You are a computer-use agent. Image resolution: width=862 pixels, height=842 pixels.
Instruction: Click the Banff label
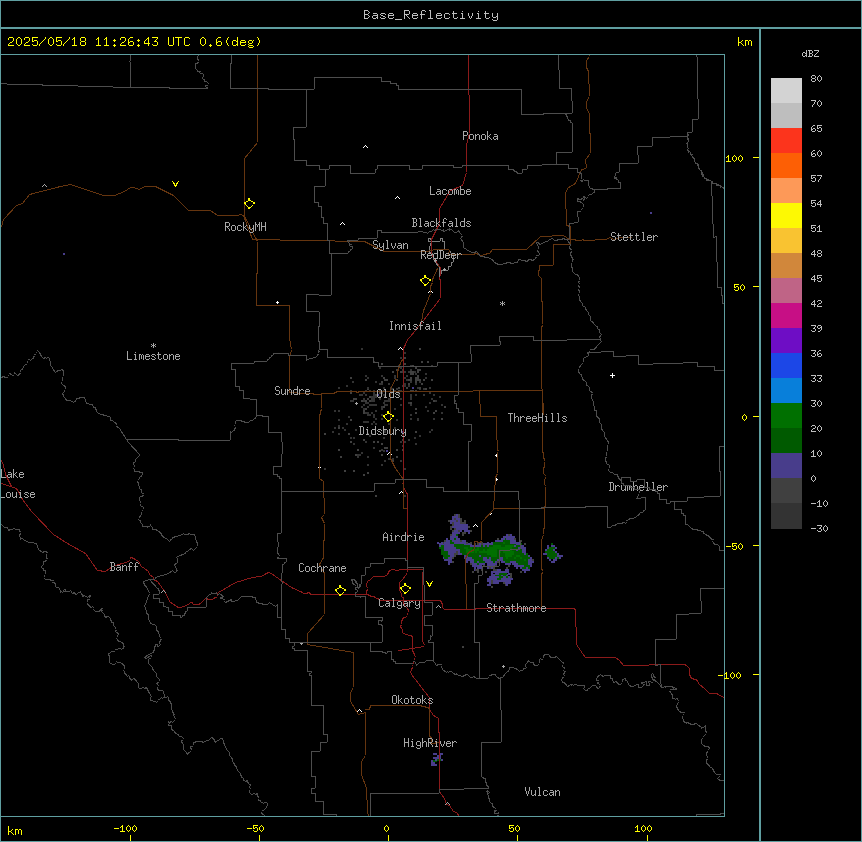coord(124,567)
